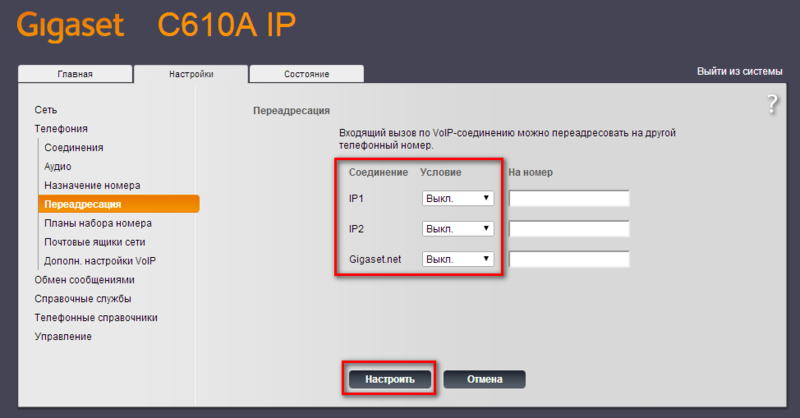
Task: Click the Переадресация page heading
Action: (x=291, y=111)
